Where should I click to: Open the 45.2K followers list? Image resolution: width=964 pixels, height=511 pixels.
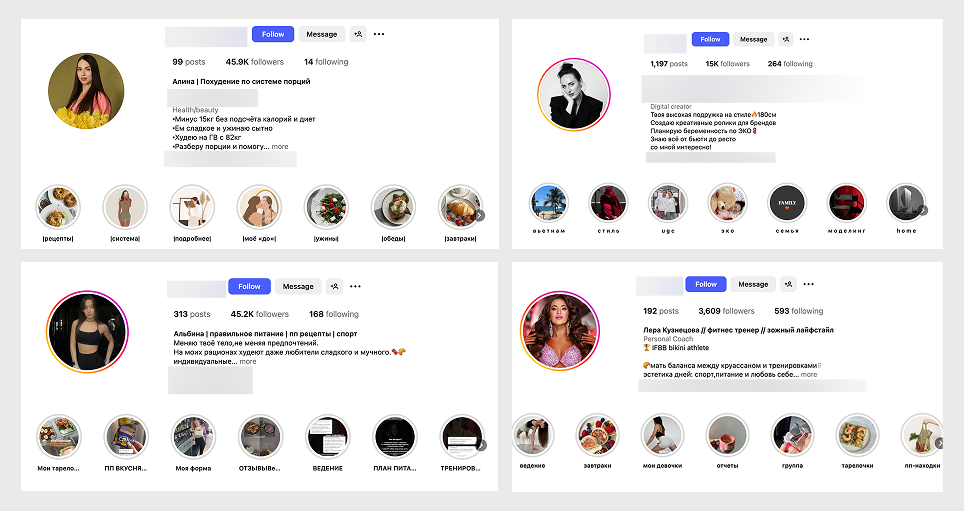click(x=259, y=314)
